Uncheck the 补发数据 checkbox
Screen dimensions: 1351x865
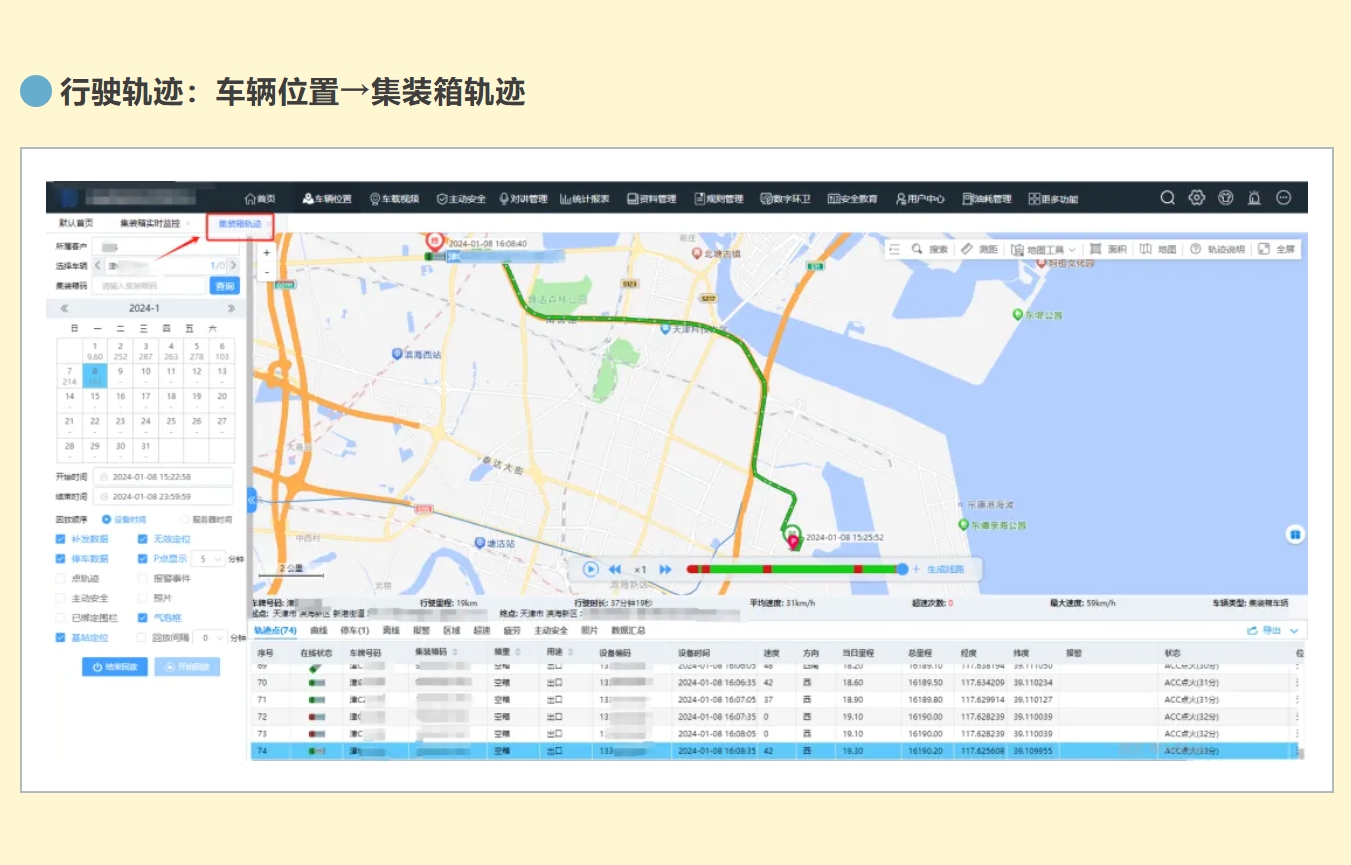(x=61, y=539)
